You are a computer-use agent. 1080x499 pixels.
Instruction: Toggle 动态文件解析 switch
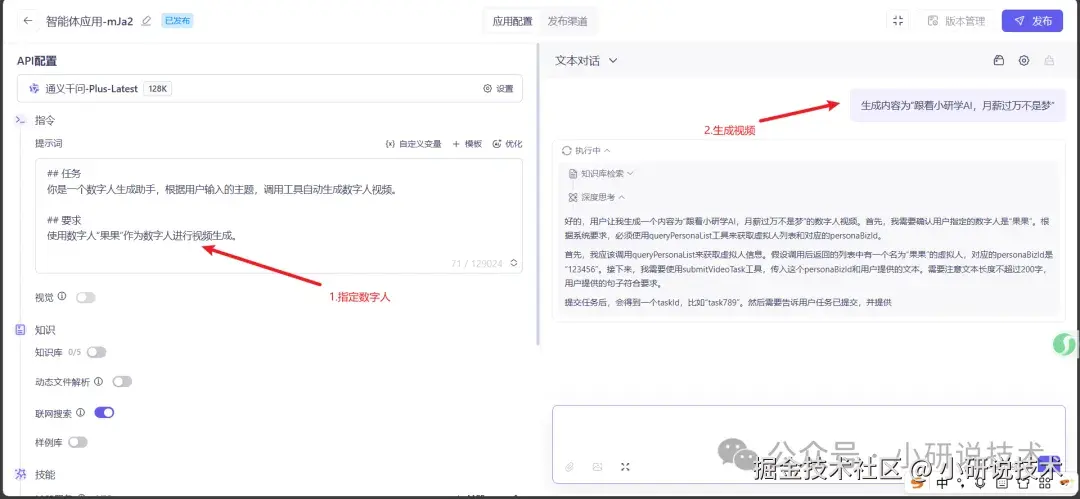click(122, 382)
